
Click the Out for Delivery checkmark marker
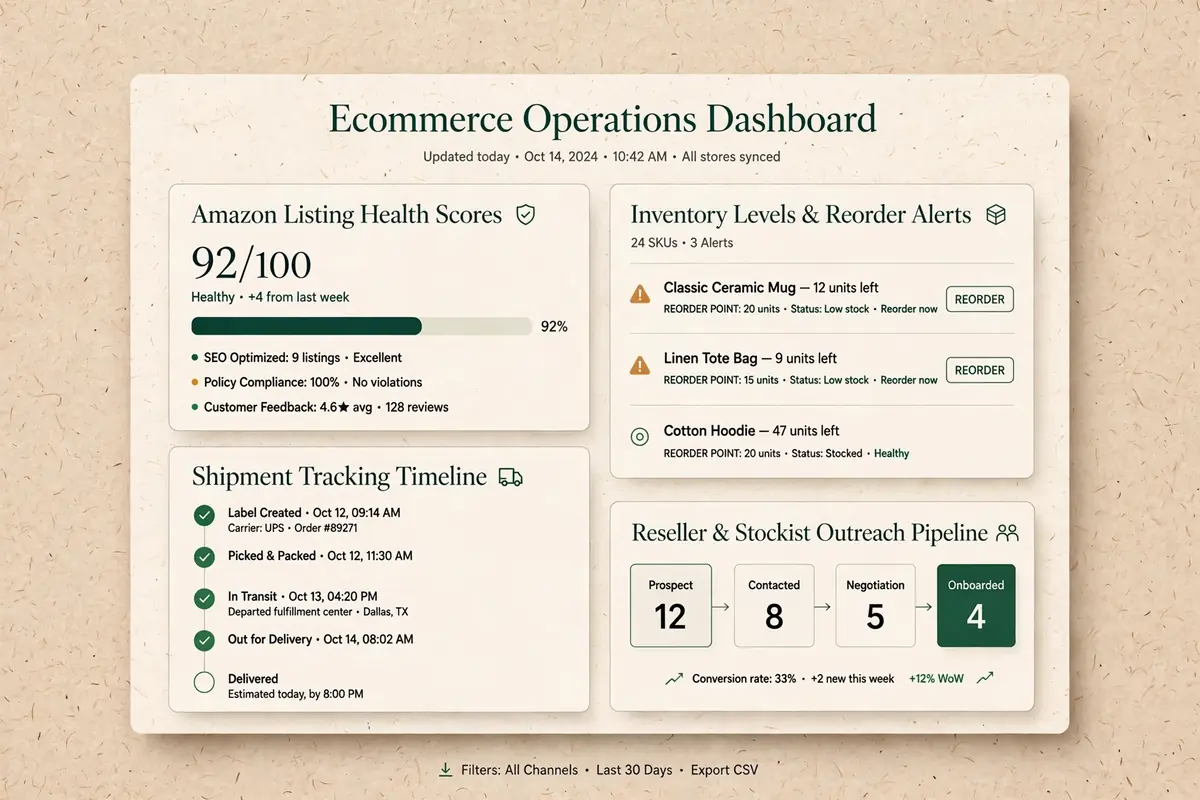(x=204, y=640)
